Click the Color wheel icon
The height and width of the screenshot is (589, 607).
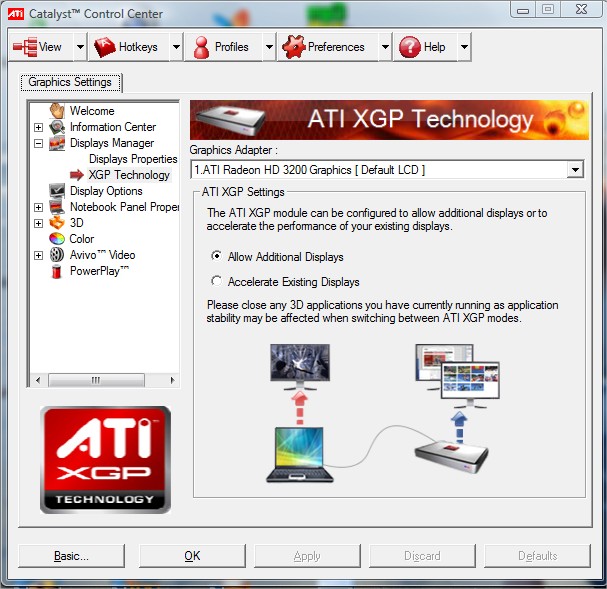click(x=57, y=239)
